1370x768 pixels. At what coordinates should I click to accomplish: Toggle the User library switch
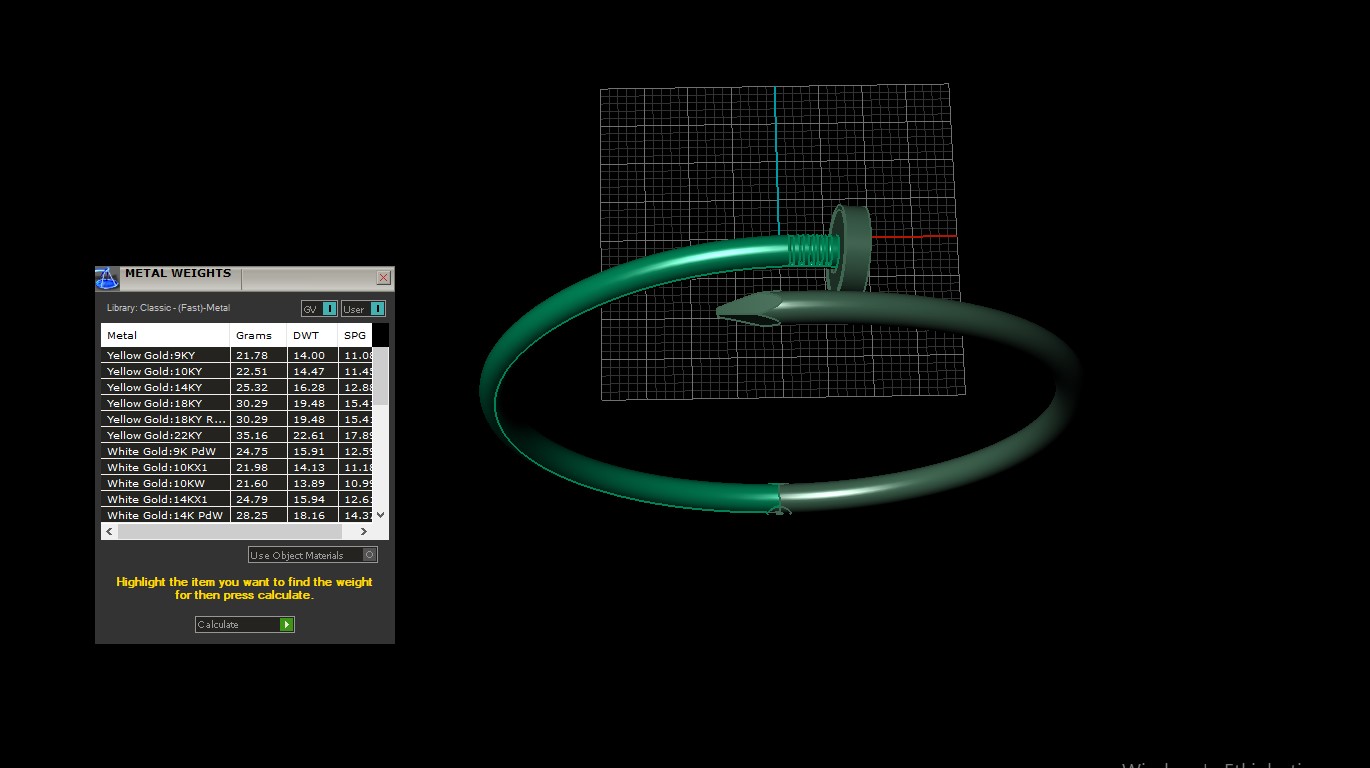click(363, 308)
